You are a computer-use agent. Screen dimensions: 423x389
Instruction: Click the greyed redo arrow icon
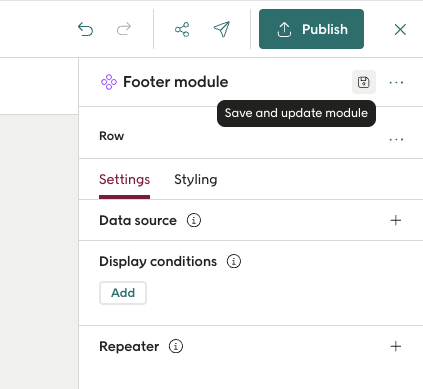point(124,29)
